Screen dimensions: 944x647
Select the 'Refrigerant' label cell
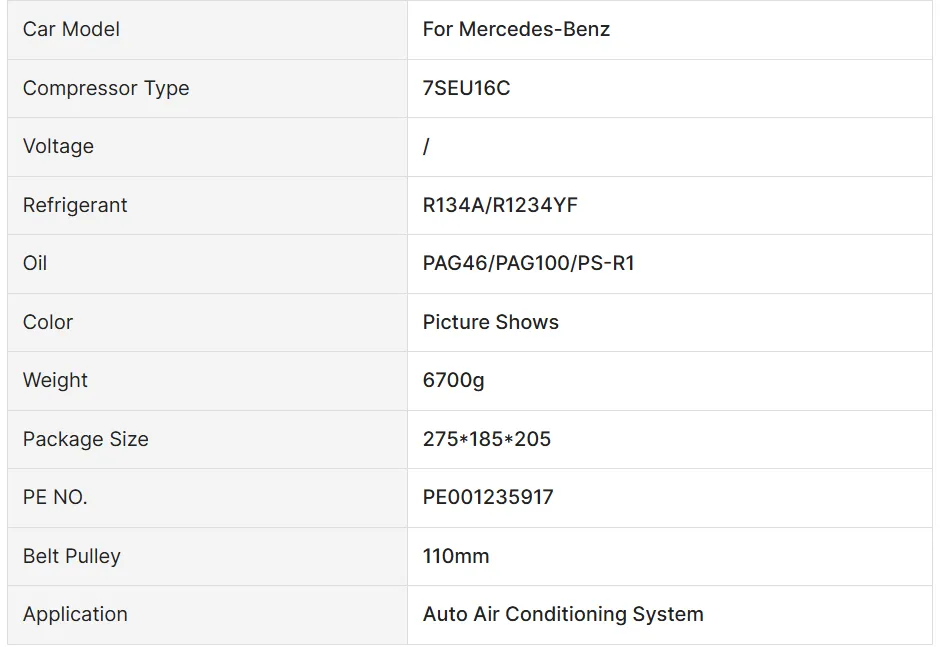tap(75, 205)
